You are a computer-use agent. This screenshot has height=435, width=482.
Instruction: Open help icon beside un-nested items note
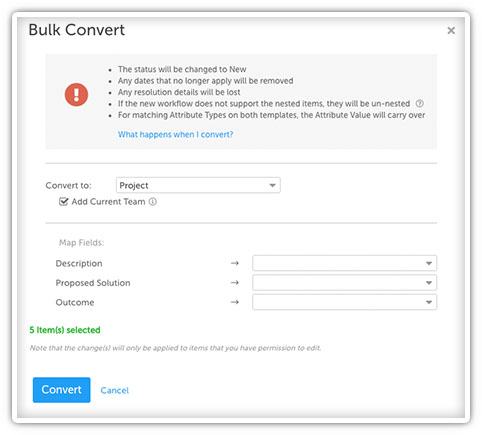[419, 104]
